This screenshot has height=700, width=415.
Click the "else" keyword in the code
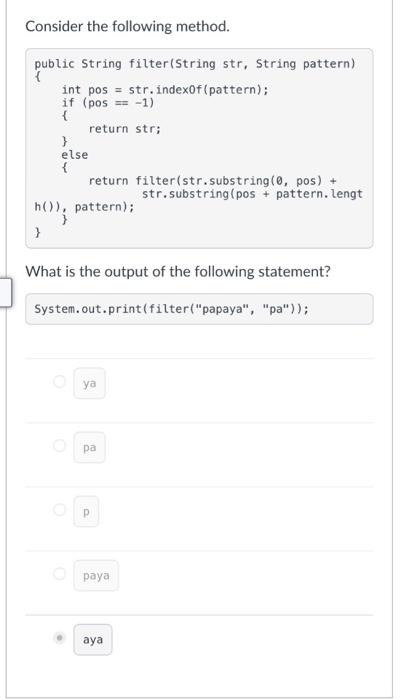[x=75, y=154]
